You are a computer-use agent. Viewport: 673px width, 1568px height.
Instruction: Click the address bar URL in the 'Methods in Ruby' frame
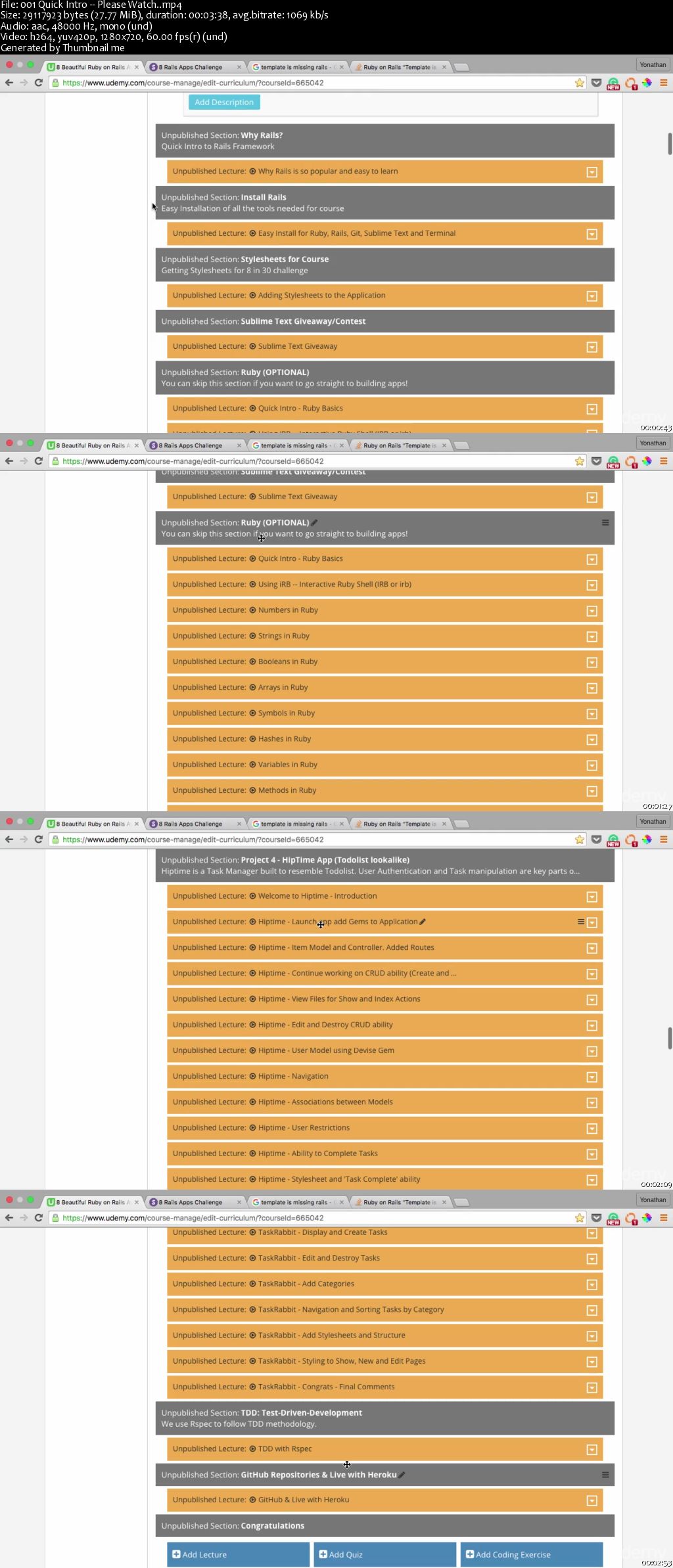pyautogui.click(x=193, y=461)
